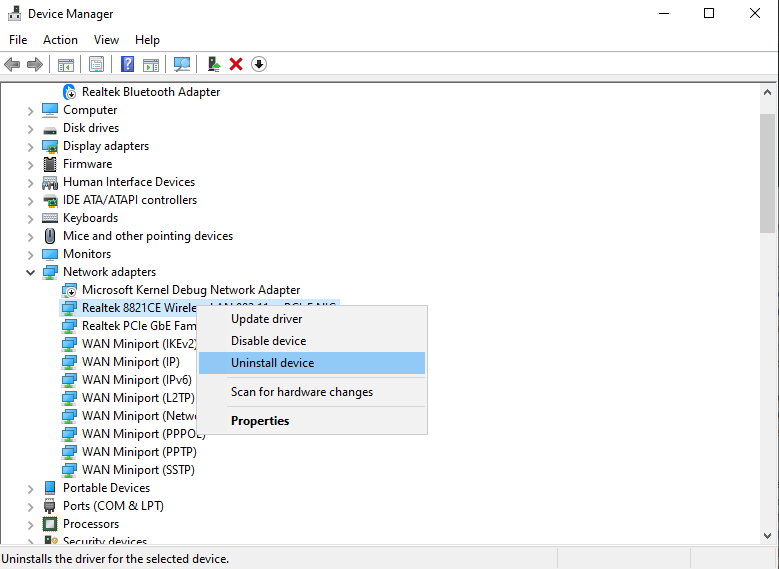This screenshot has height=569, width=779.
Task: Select Realtek Bluetooth Adapter device
Action: coord(150,92)
